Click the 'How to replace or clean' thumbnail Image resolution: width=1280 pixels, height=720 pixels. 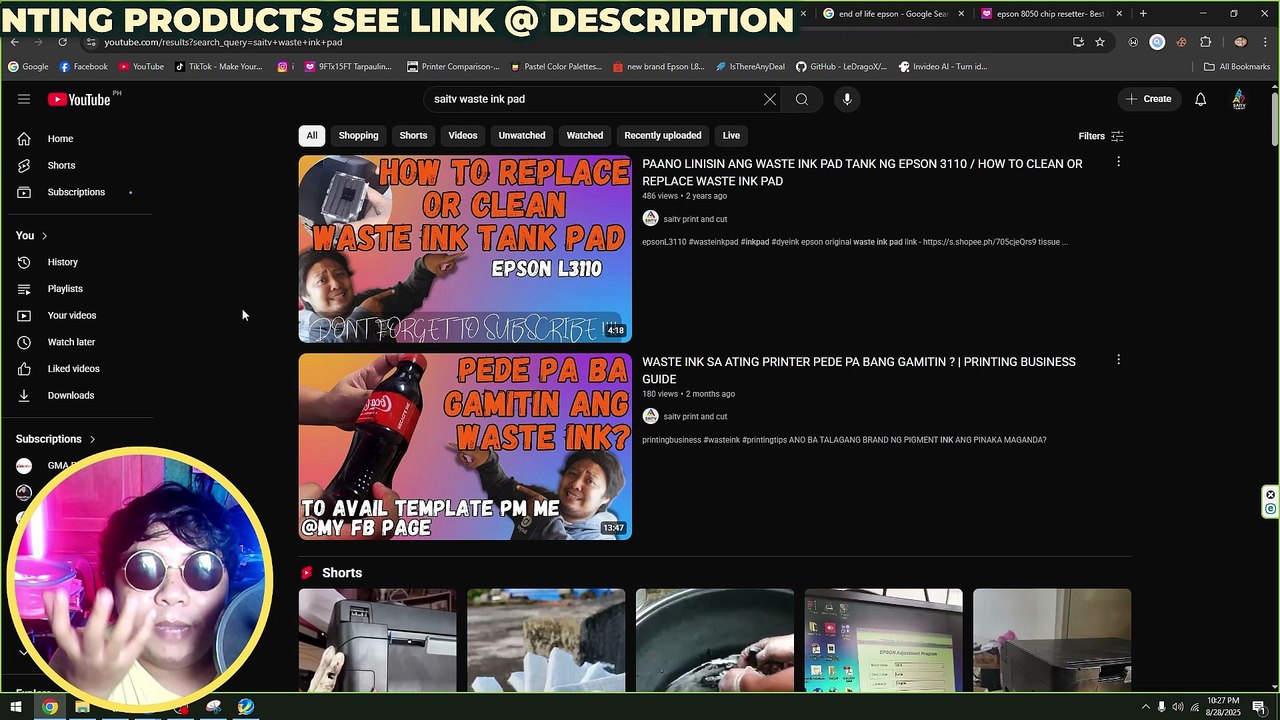point(465,249)
